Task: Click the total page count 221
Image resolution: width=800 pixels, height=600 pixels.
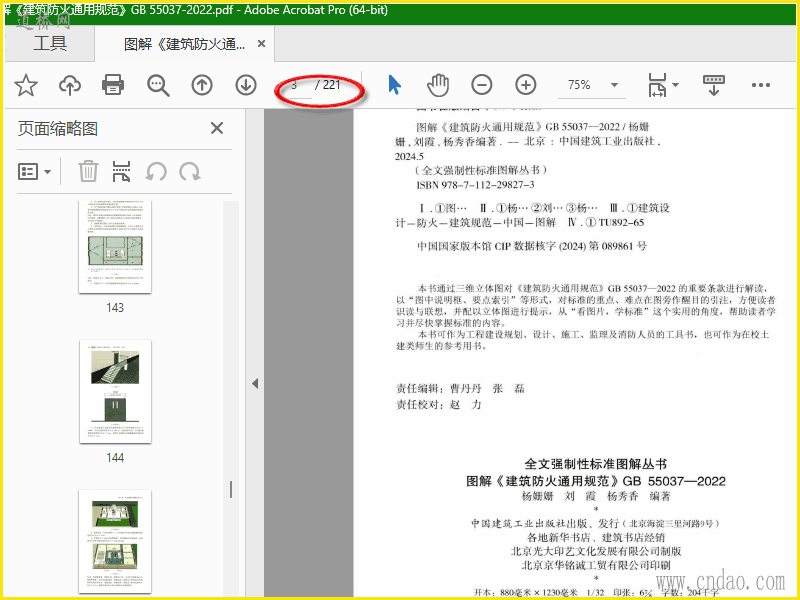Action: click(332, 85)
